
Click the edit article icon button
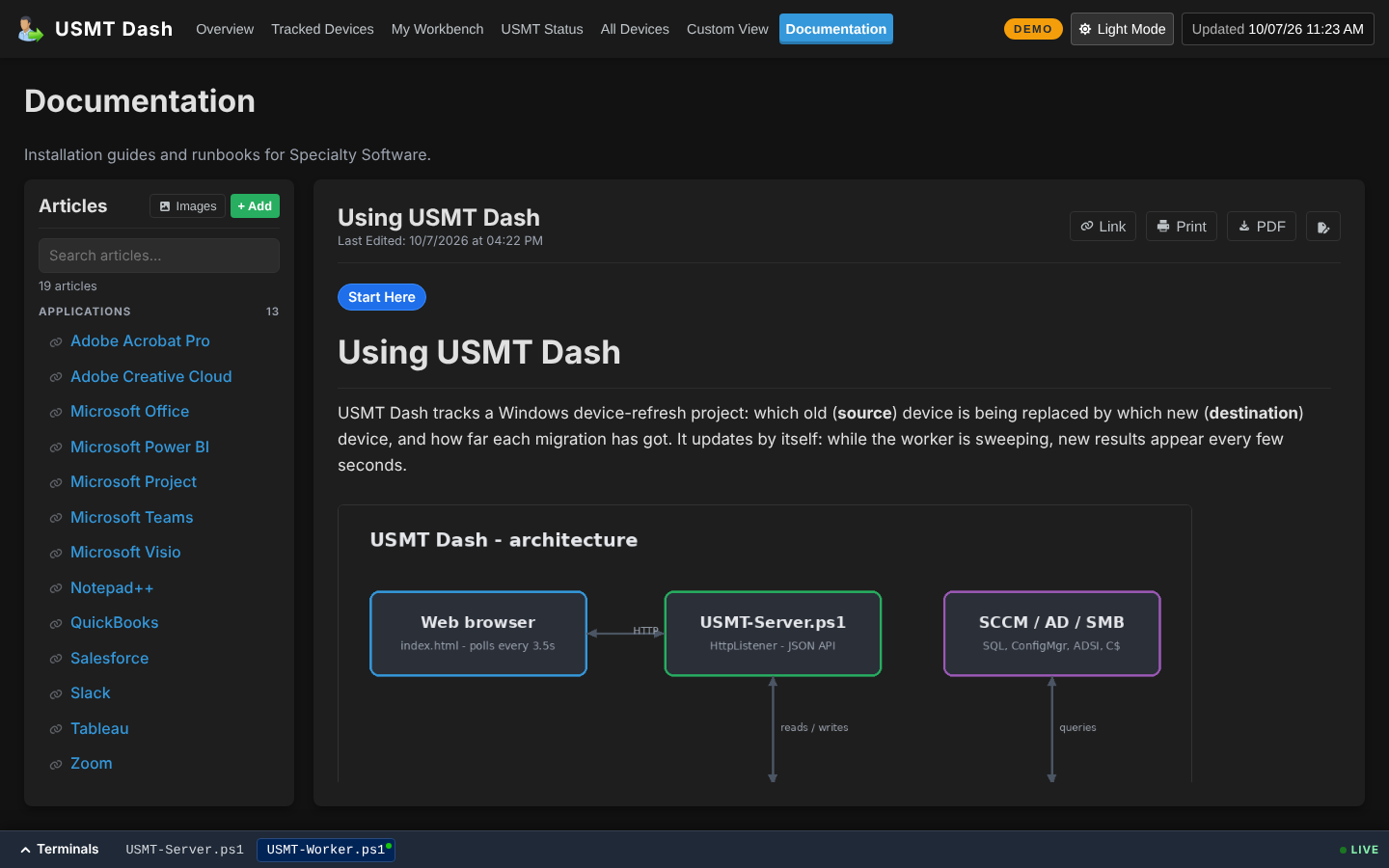pyautogui.click(x=1323, y=227)
